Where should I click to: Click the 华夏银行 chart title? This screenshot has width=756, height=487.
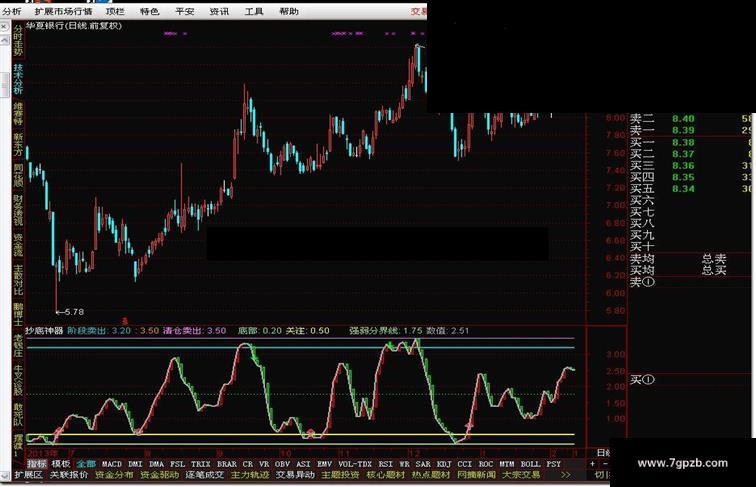click(x=73, y=26)
